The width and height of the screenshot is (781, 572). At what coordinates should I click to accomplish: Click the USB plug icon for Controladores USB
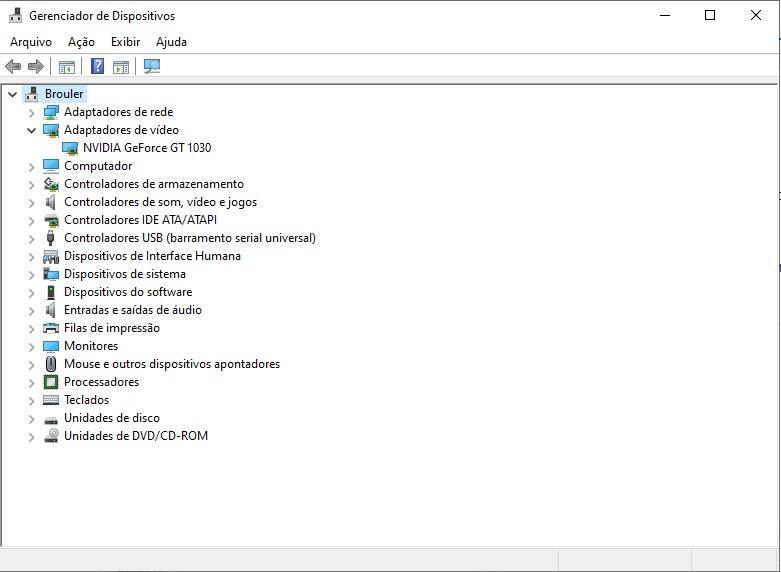click(x=50, y=238)
